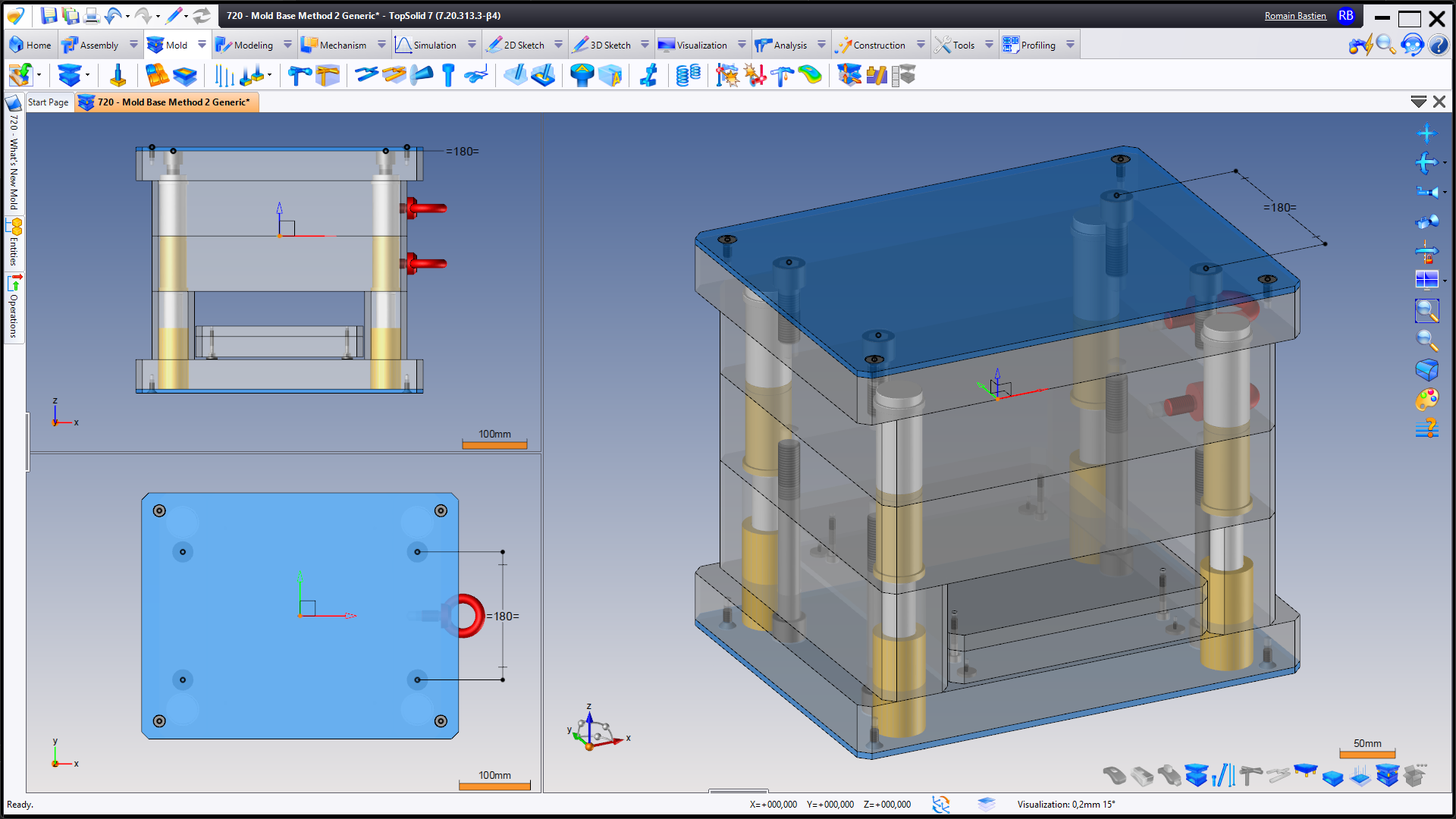This screenshot has height=819, width=1456.
Task: Click the colorful analysis surface icon
Action: tap(811, 75)
